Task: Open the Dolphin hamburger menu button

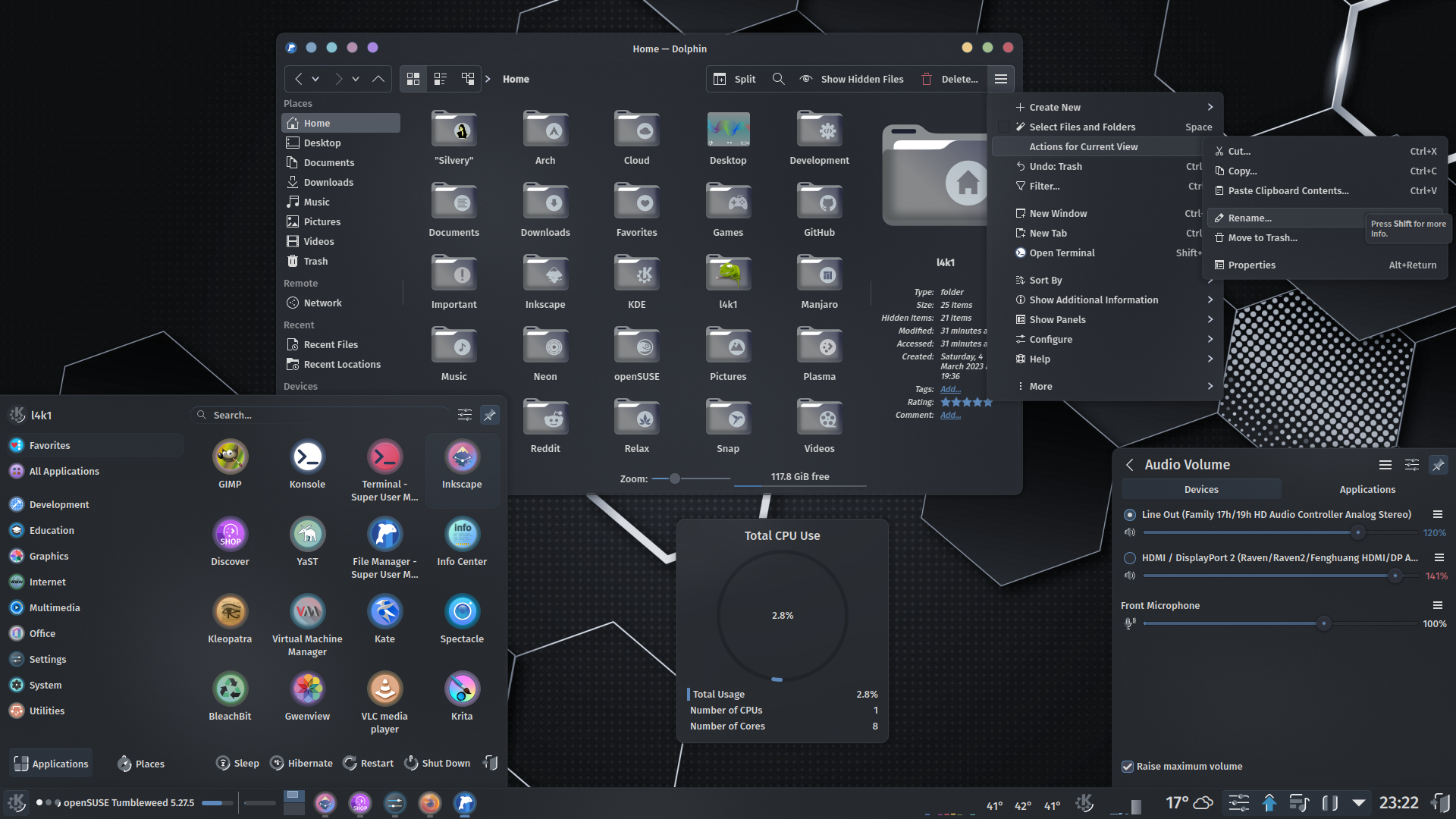Action: point(1001,79)
